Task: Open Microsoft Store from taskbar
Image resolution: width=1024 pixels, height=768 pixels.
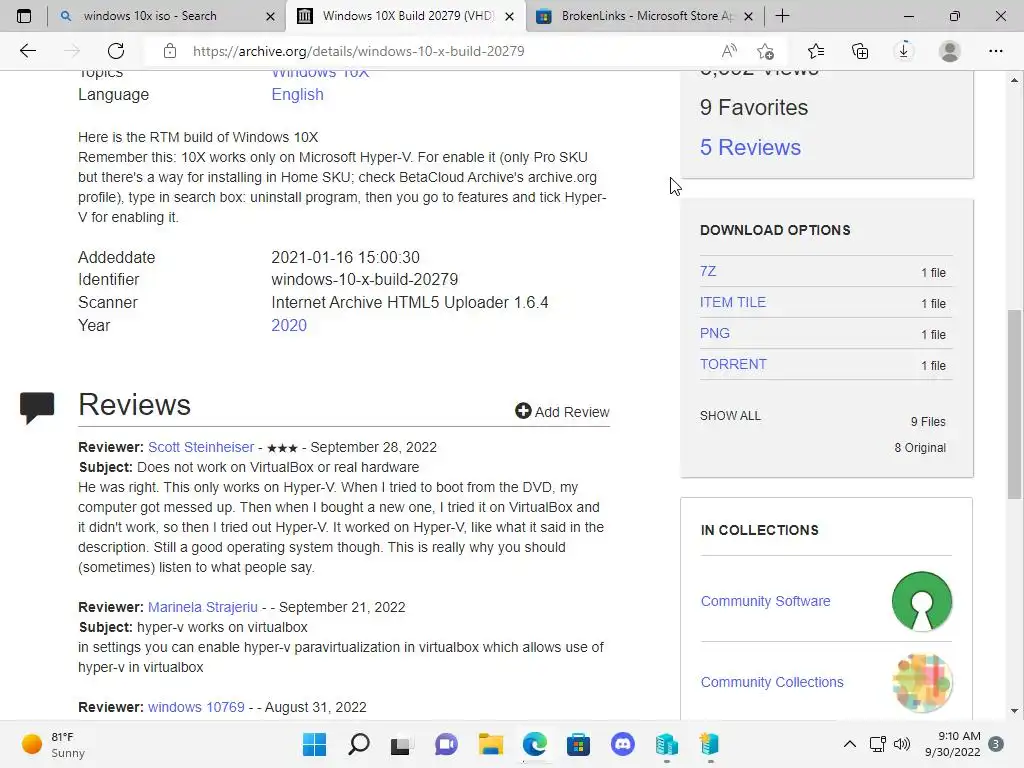Action: (x=578, y=744)
